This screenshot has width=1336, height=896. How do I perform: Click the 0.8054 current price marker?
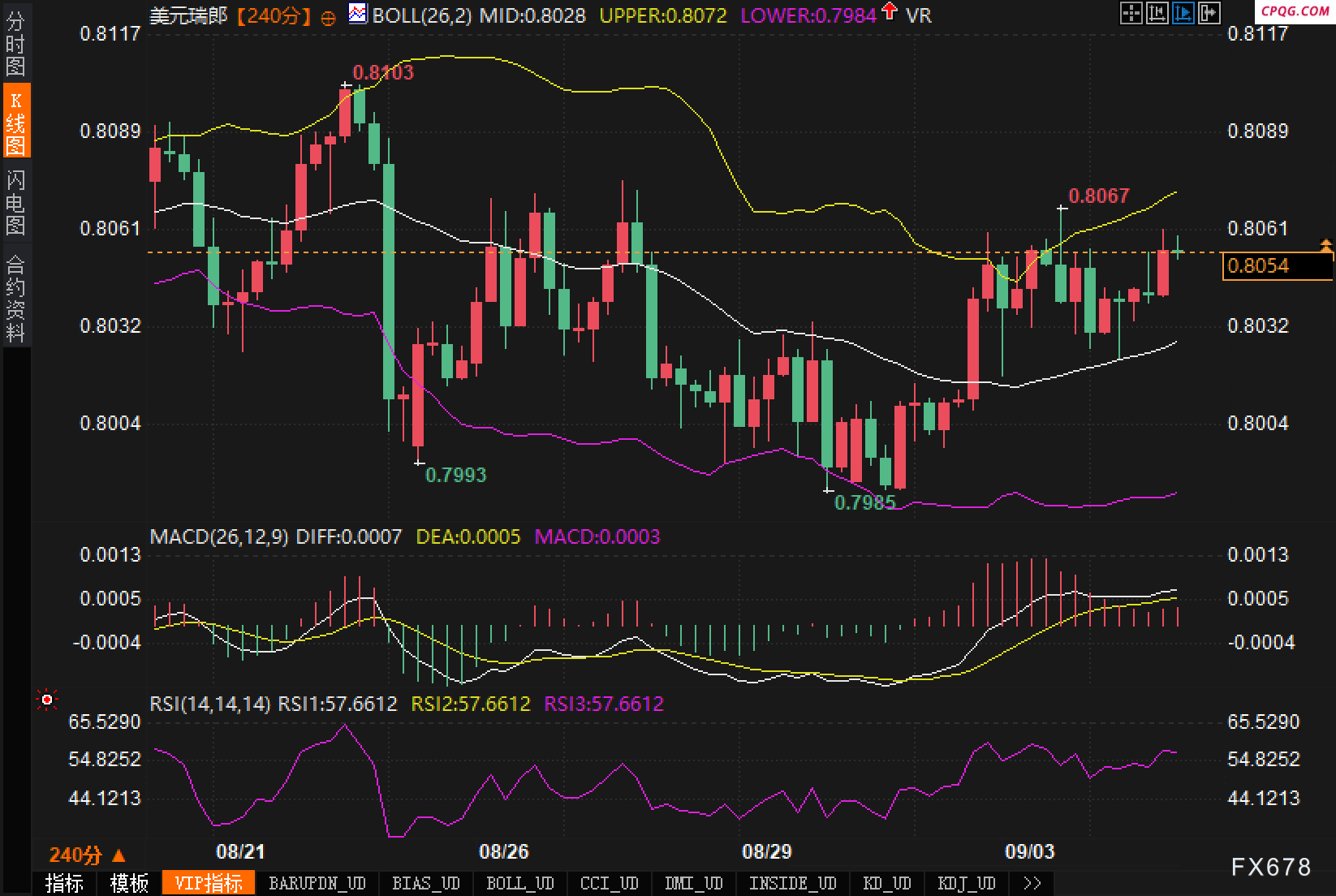click(x=1277, y=266)
